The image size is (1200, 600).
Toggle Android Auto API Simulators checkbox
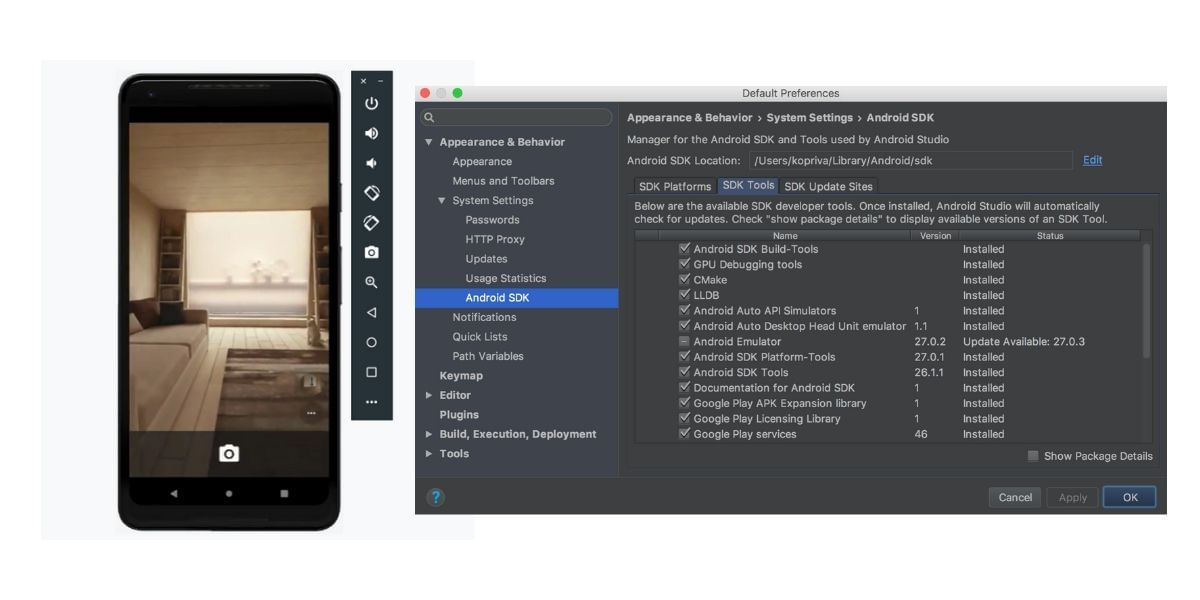(x=684, y=310)
